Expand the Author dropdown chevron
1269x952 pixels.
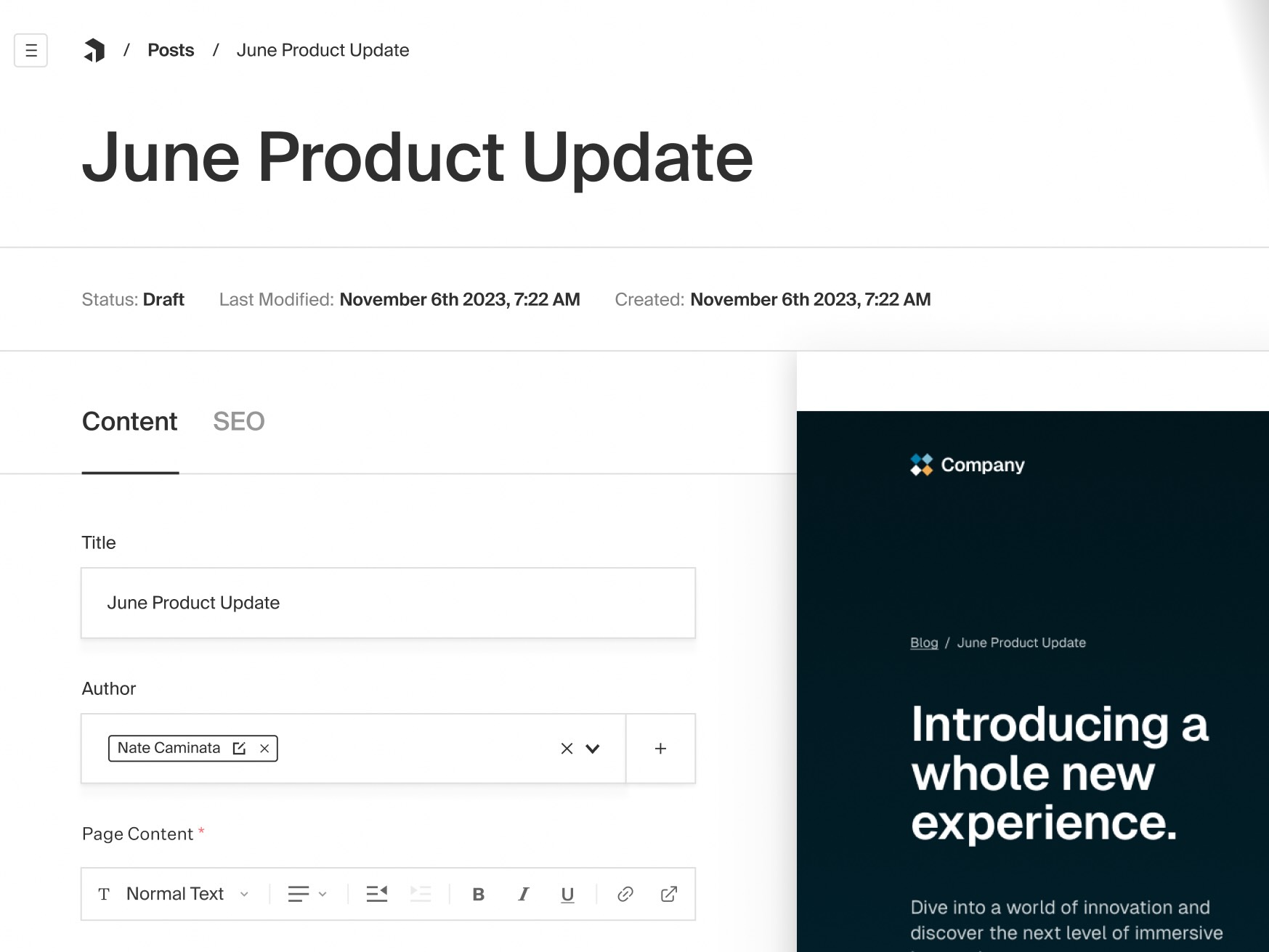point(593,748)
